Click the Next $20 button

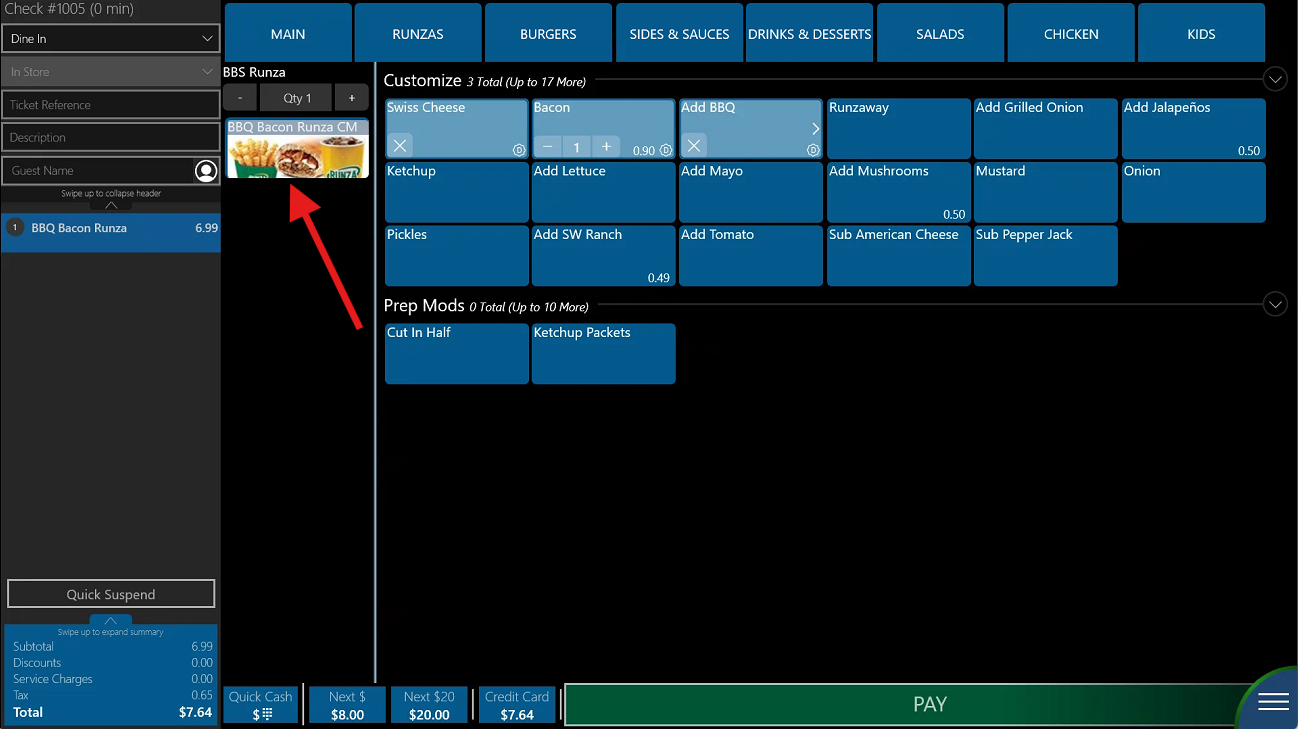point(429,705)
